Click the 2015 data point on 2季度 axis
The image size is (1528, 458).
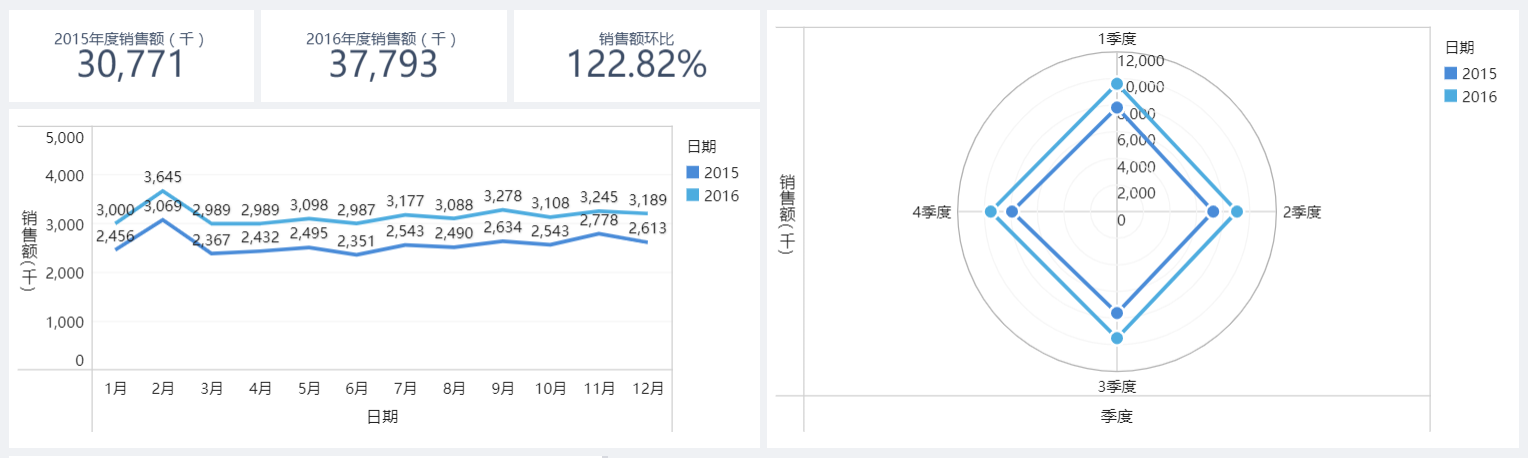pyautogui.click(x=1214, y=212)
